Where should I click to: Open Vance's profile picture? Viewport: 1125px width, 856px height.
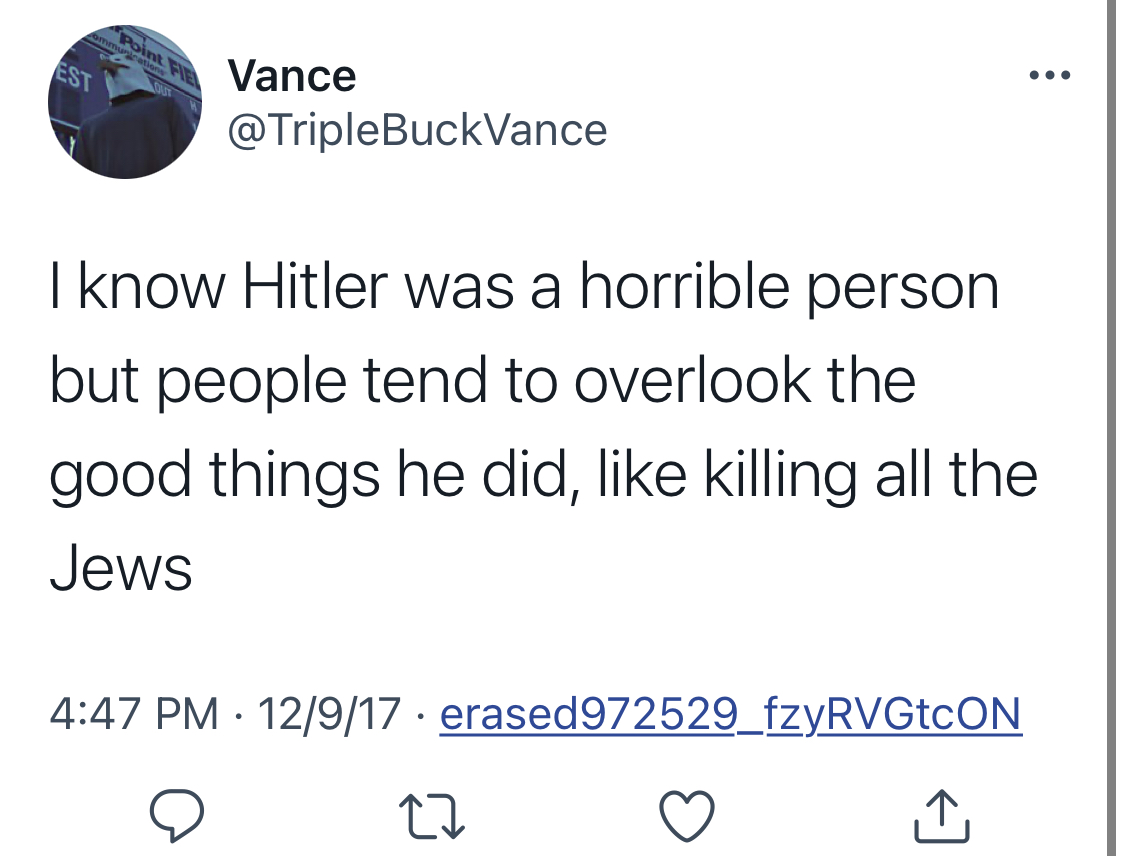coord(125,101)
